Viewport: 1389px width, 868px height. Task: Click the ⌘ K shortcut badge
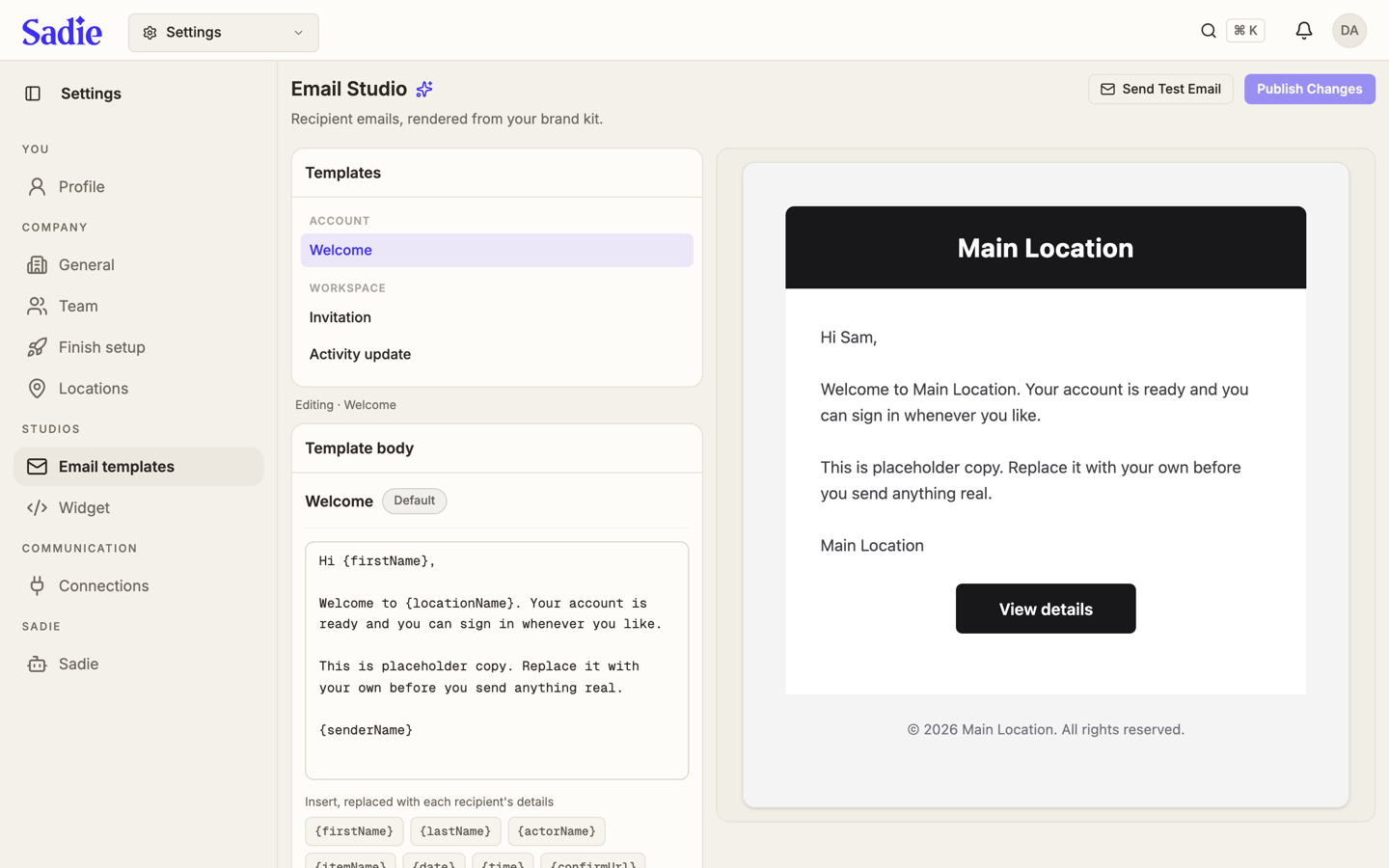[1245, 31]
